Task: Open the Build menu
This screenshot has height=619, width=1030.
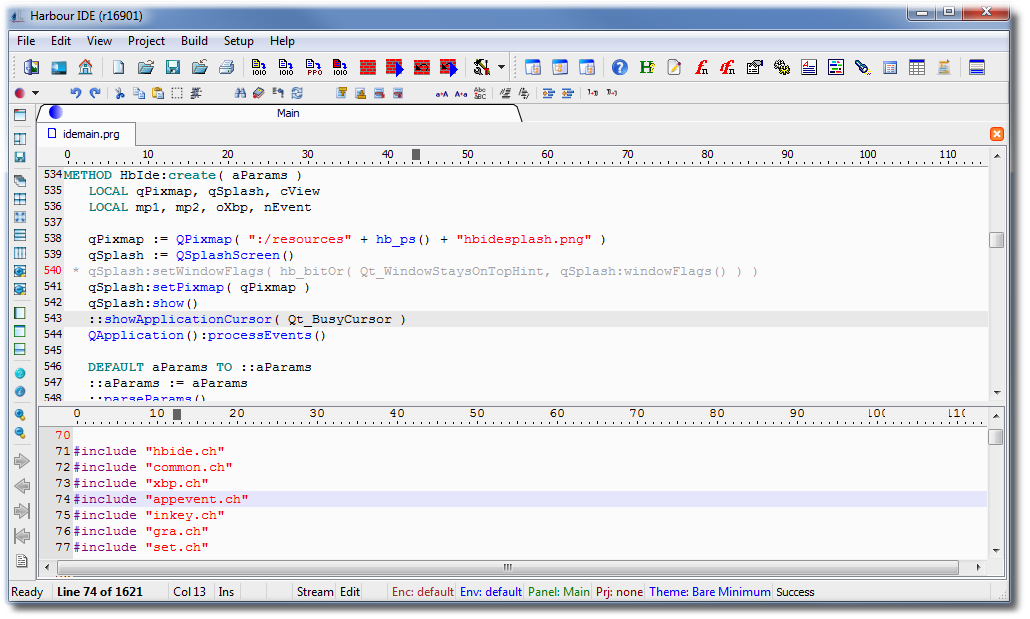Action: [x=194, y=41]
